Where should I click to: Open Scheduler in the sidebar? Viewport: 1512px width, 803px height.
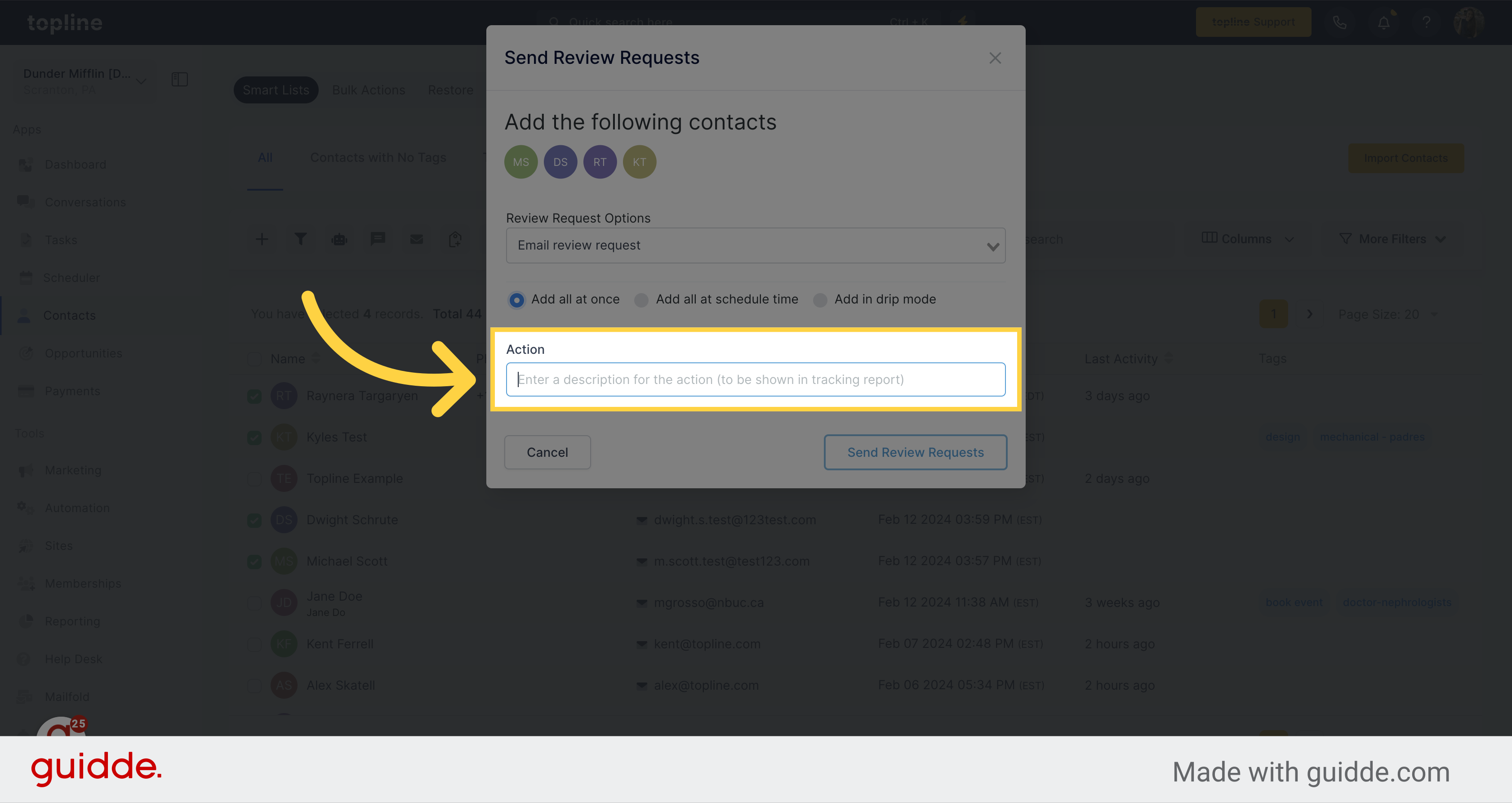pyautogui.click(x=71, y=278)
